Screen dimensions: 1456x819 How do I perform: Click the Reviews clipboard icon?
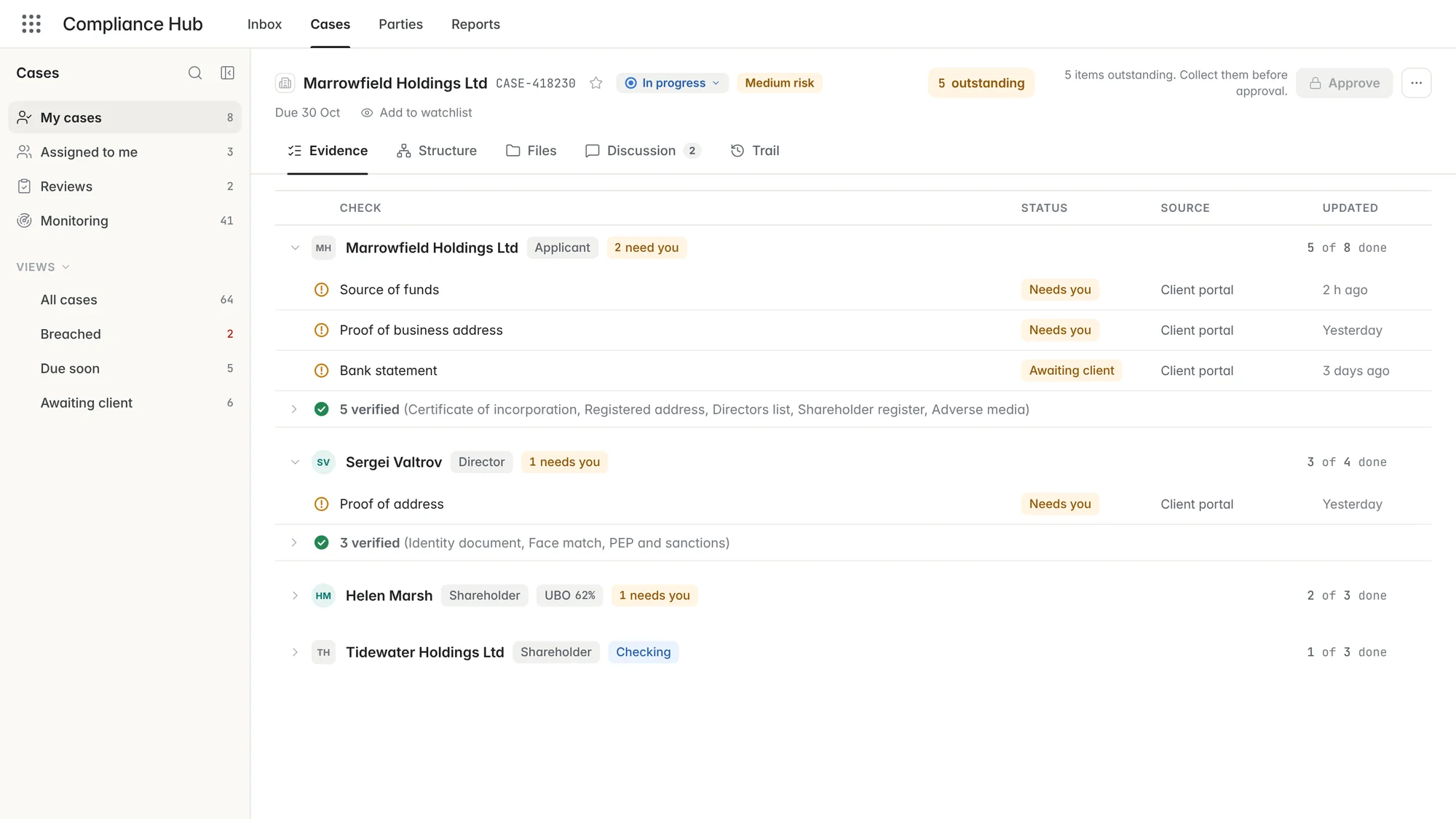click(24, 186)
